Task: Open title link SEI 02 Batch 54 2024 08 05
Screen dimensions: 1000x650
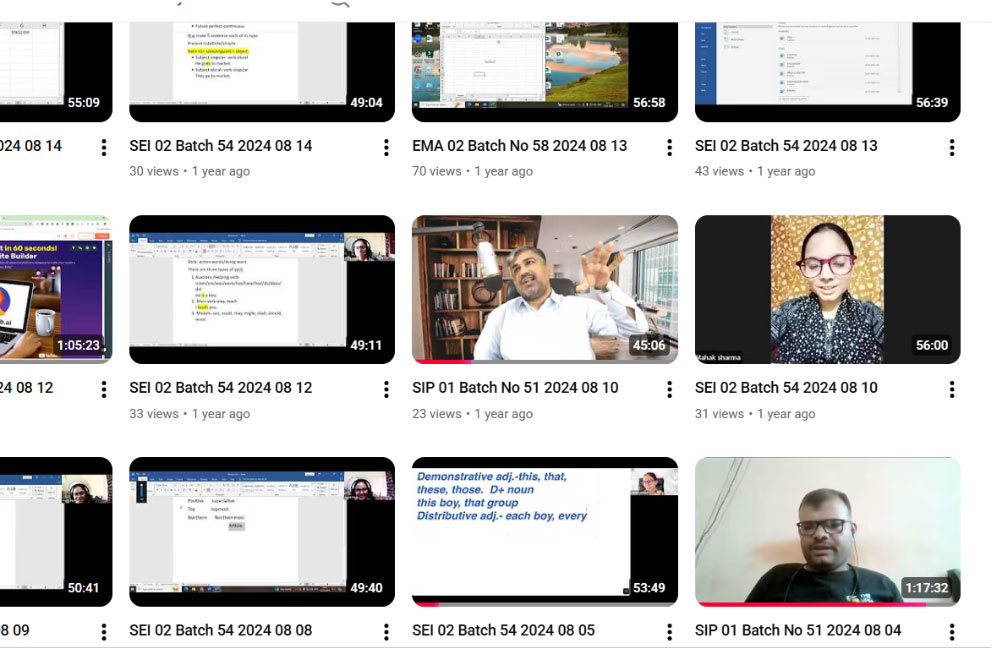Action: (x=503, y=630)
